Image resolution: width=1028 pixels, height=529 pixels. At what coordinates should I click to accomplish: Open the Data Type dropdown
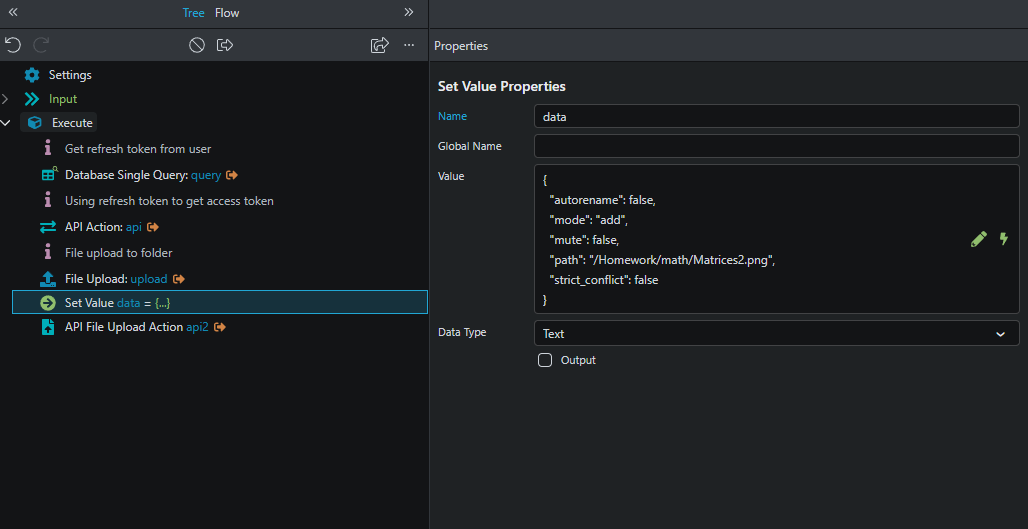(776, 334)
